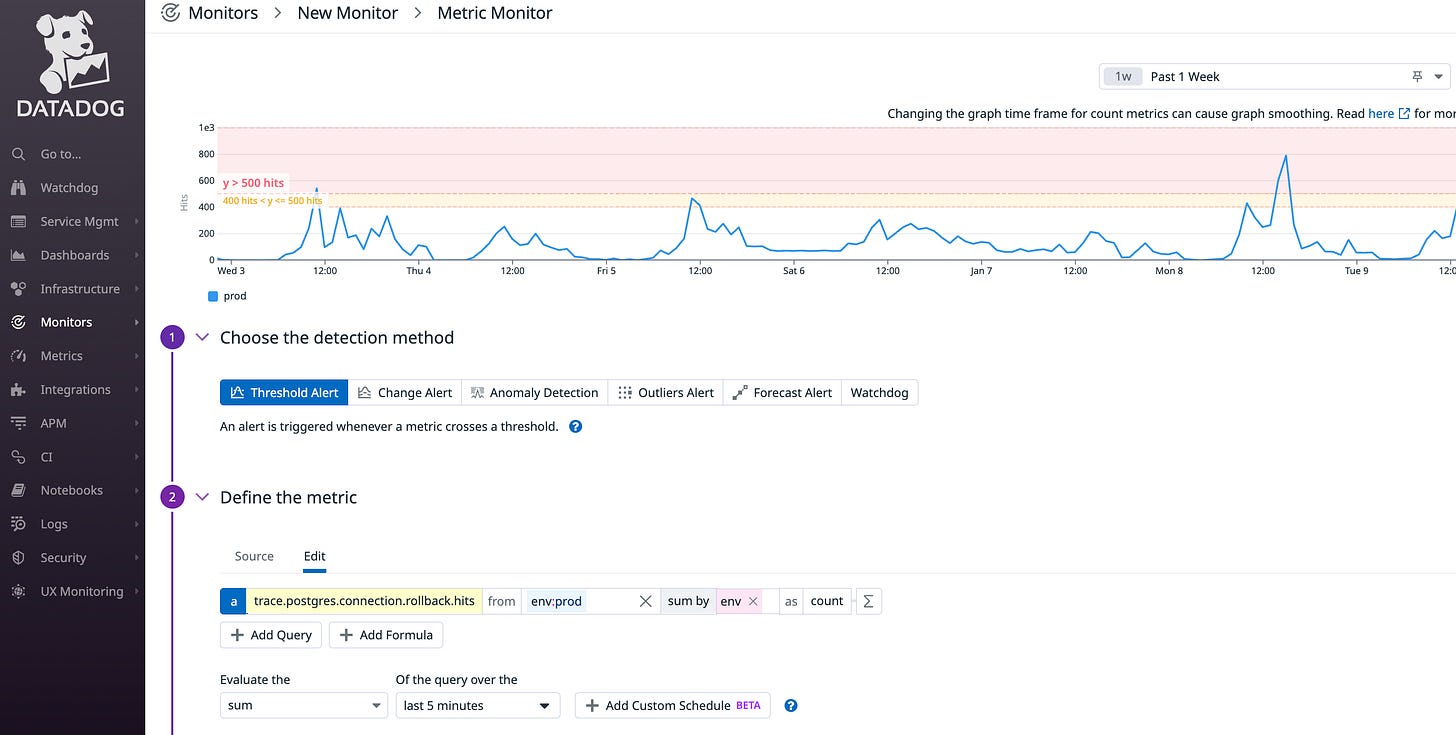Image resolution: width=1456 pixels, height=735 pixels.
Task: Open help icon next to Custom Schedule
Action: click(x=791, y=706)
